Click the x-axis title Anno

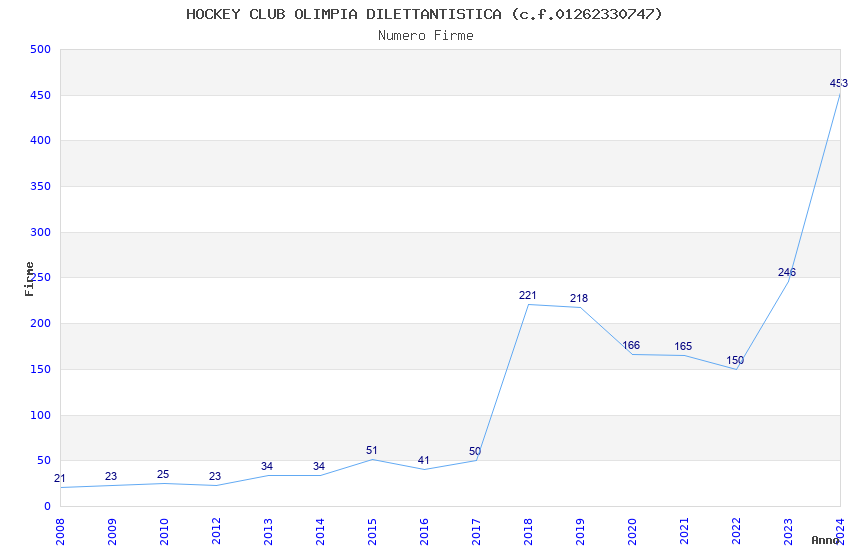click(x=825, y=540)
